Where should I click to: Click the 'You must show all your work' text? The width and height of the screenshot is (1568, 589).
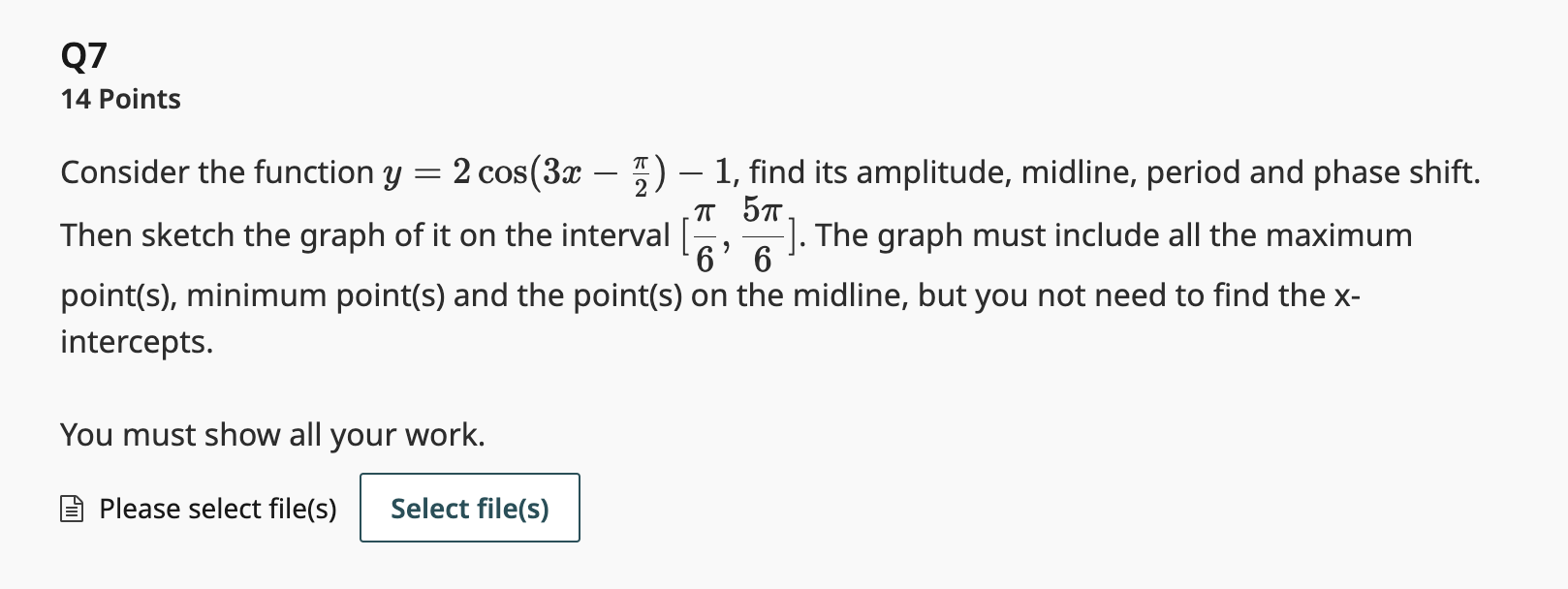point(271,434)
